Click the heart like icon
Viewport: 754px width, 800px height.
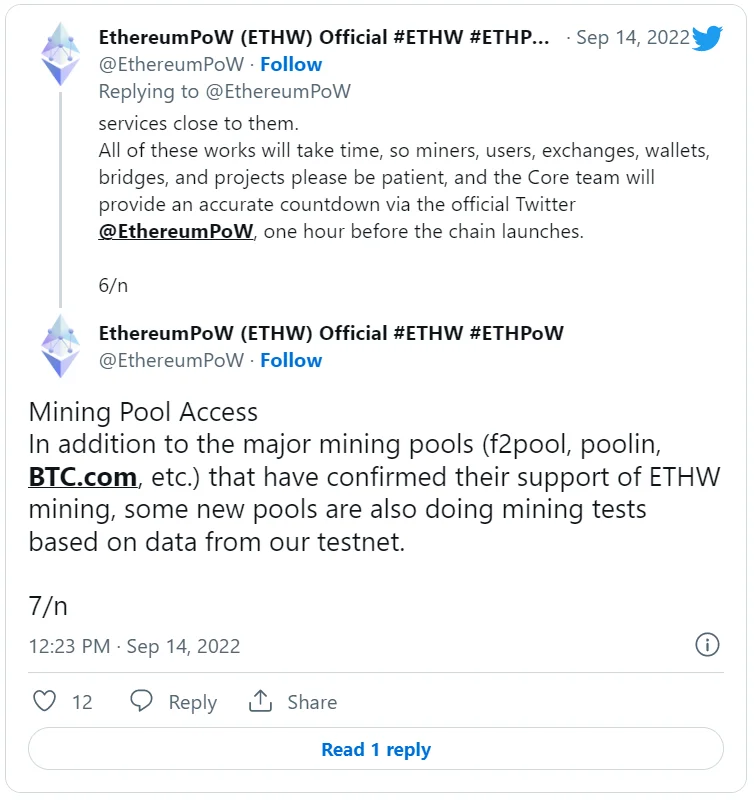click(45, 701)
